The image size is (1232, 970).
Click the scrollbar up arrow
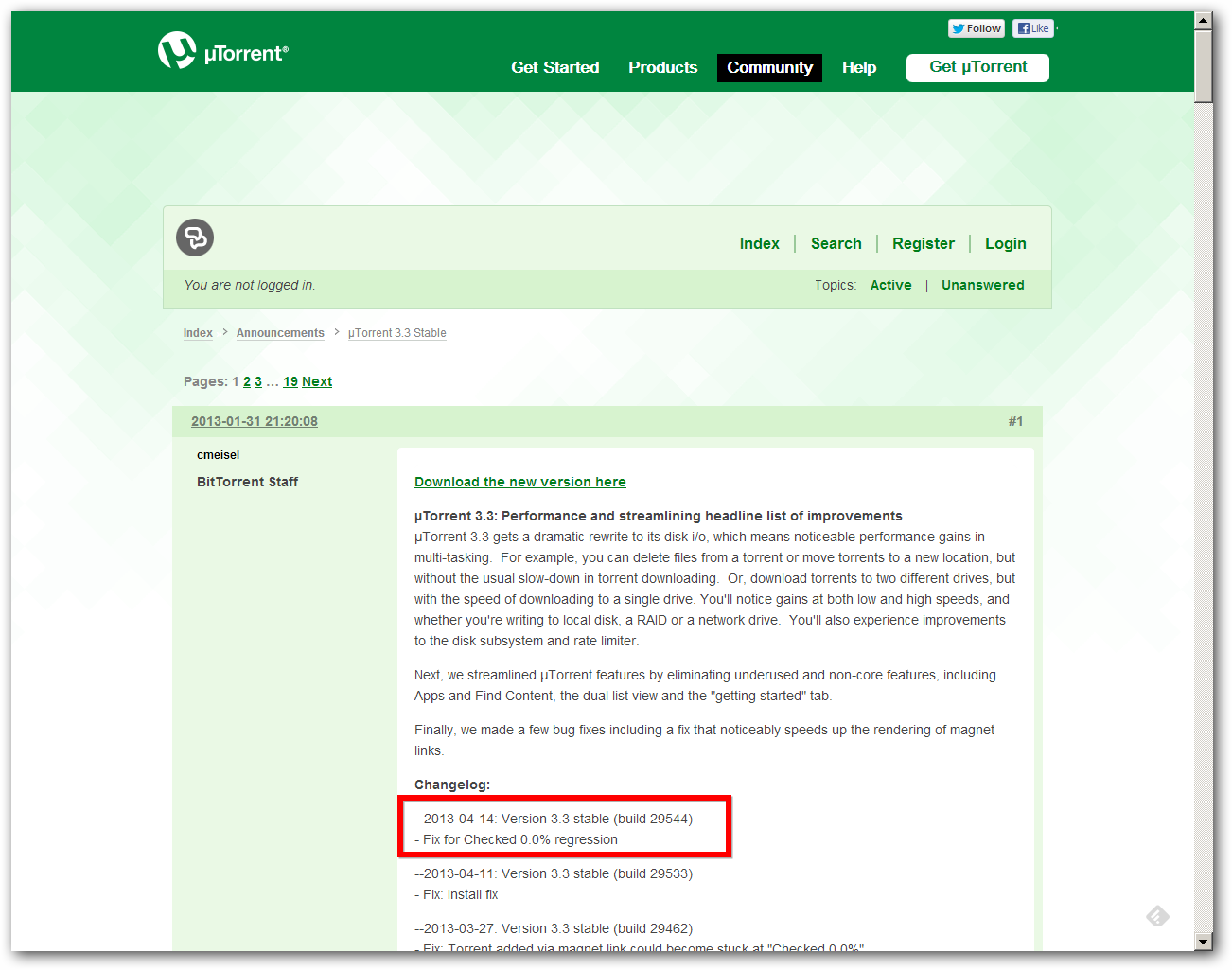click(x=1203, y=20)
